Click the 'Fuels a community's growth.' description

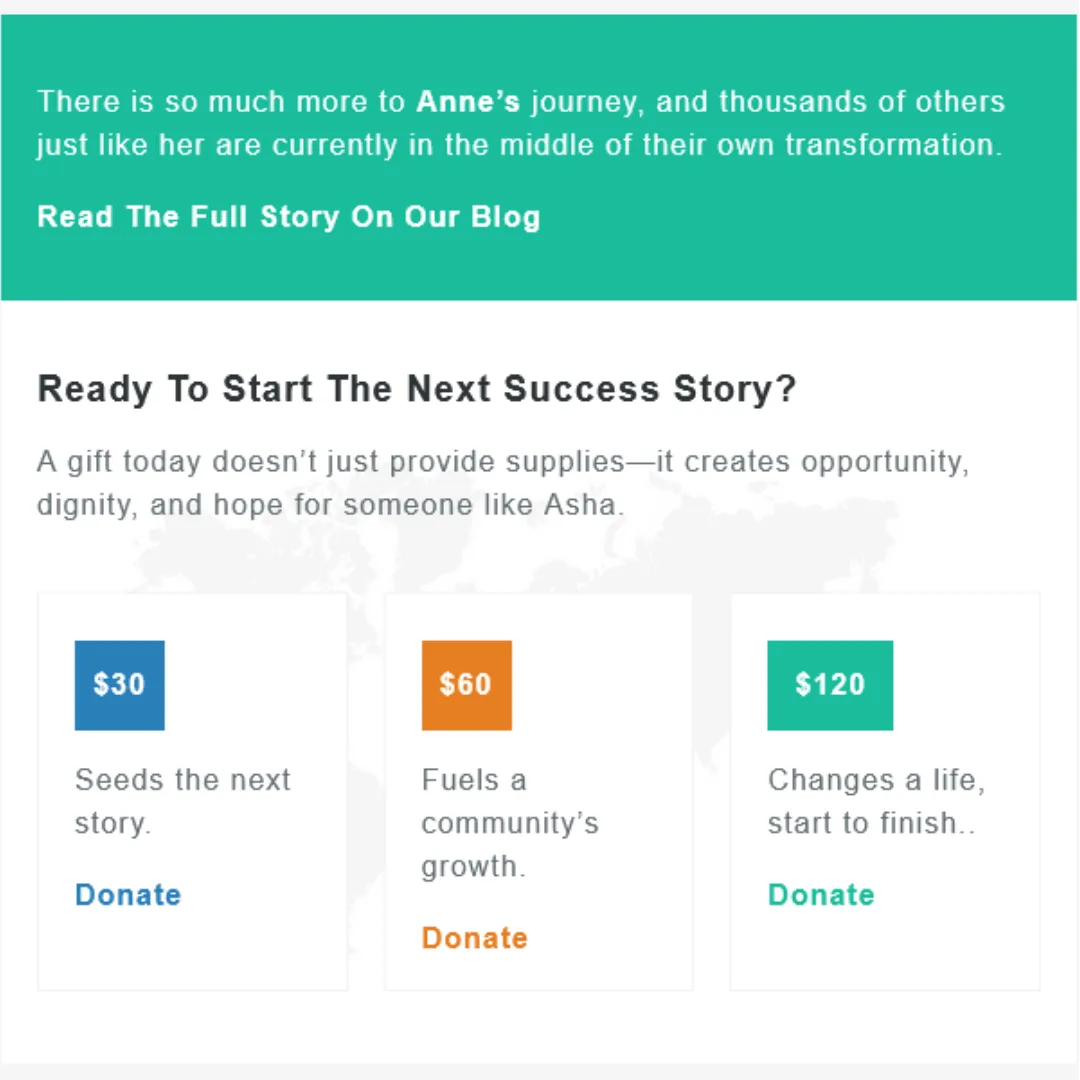coord(509,822)
